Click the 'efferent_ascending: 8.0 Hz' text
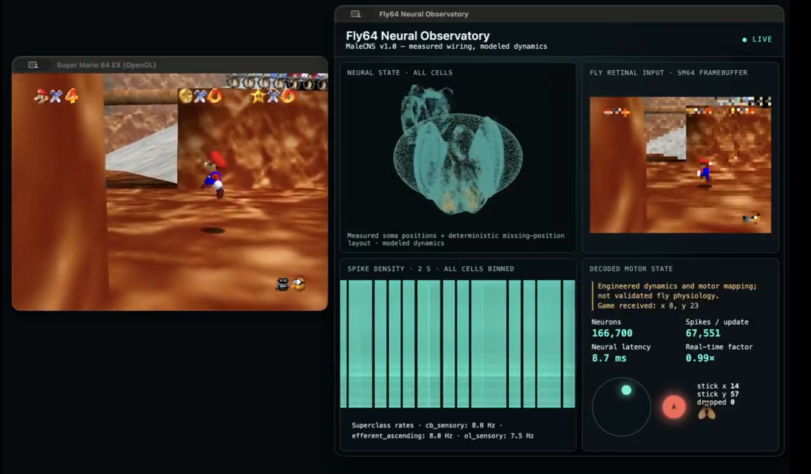This screenshot has height=474, width=811. tap(402, 436)
